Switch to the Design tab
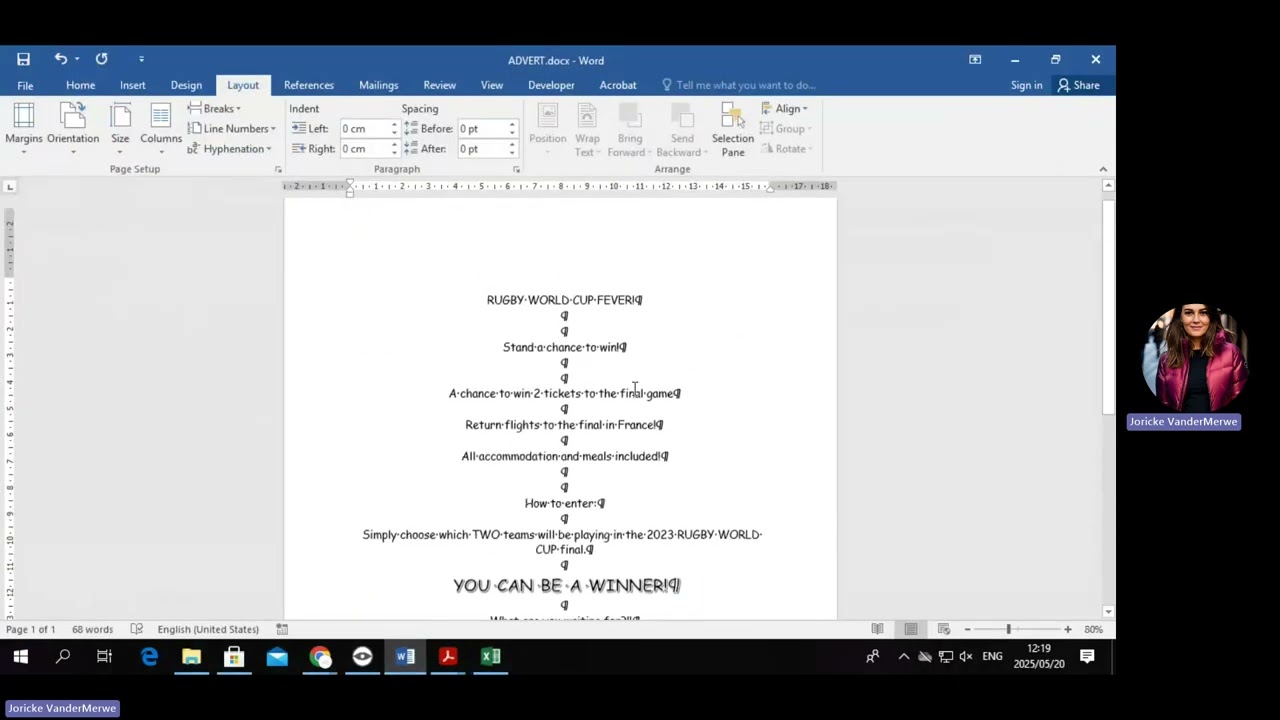 point(186,85)
